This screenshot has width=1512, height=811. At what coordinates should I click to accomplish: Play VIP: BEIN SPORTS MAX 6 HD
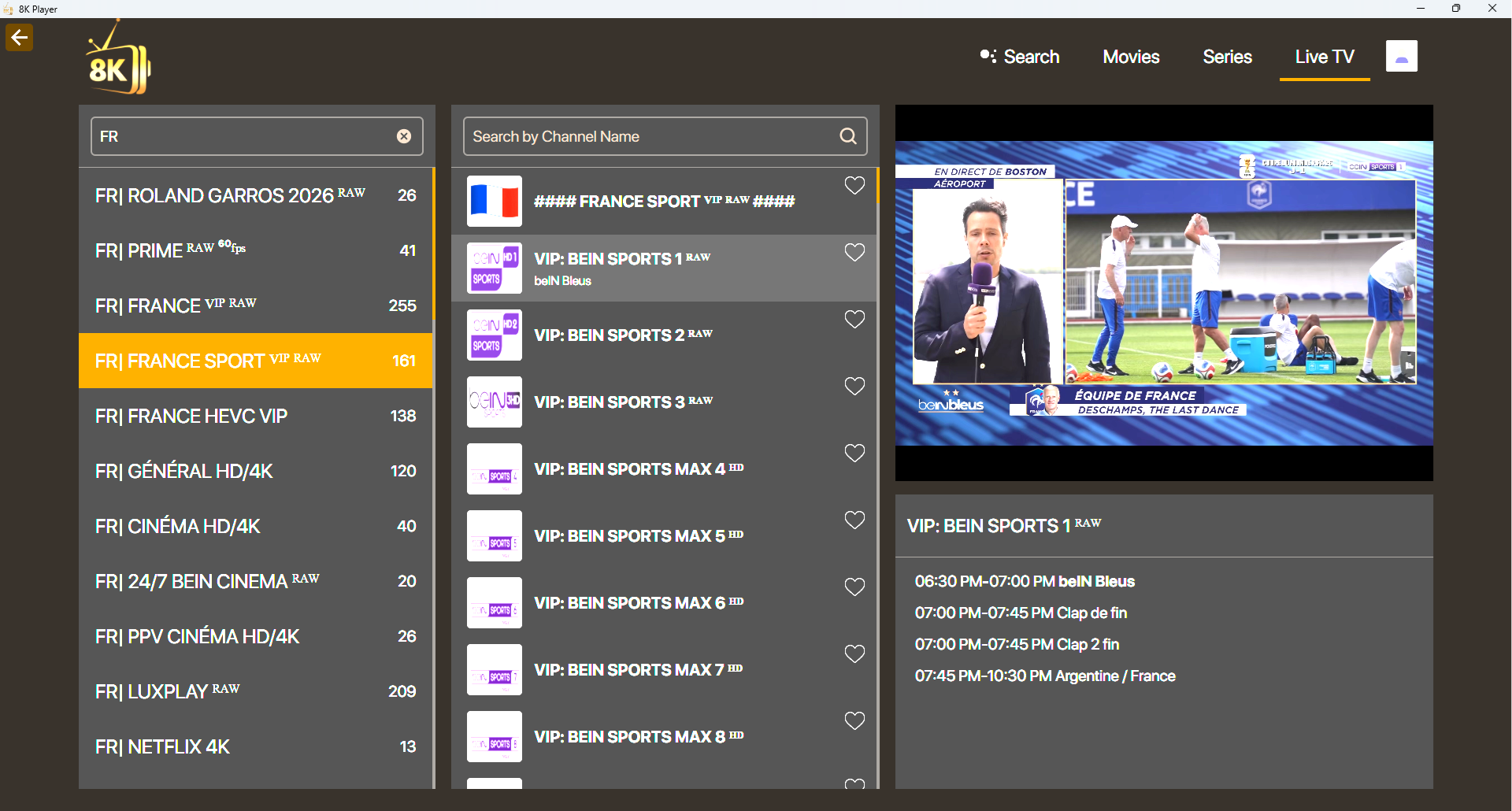coord(664,602)
